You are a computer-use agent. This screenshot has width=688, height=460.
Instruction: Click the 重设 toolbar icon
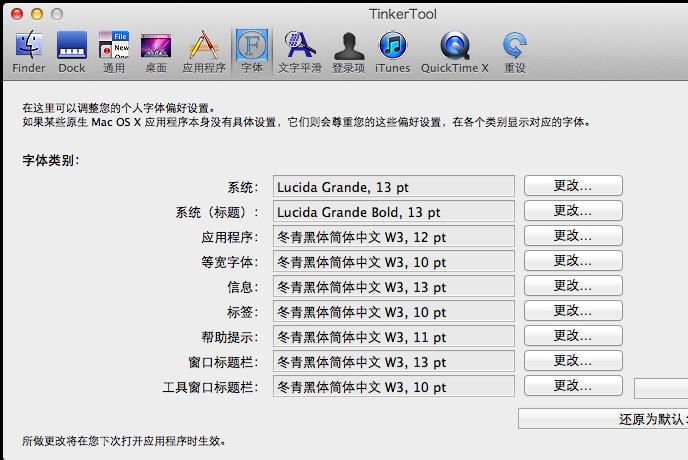point(515,52)
